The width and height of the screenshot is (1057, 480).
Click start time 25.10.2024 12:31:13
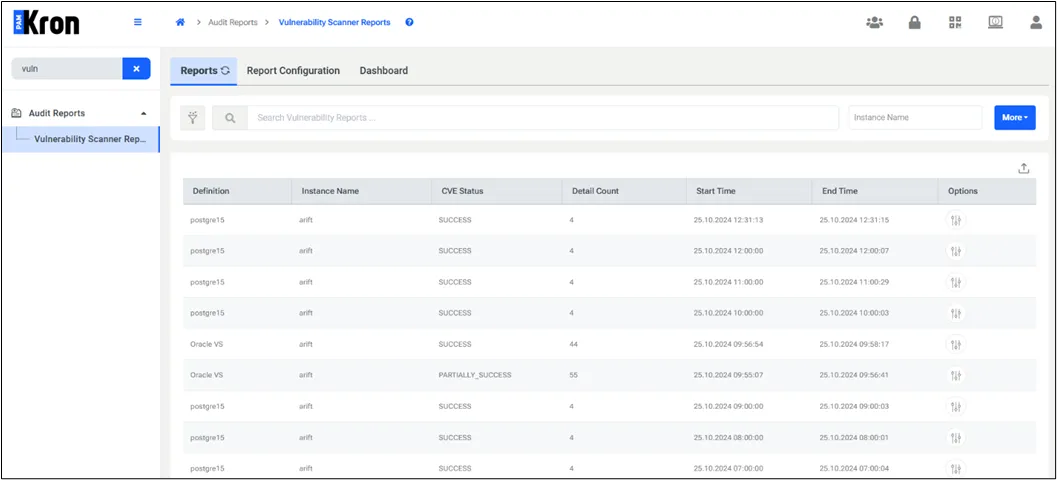728,220
